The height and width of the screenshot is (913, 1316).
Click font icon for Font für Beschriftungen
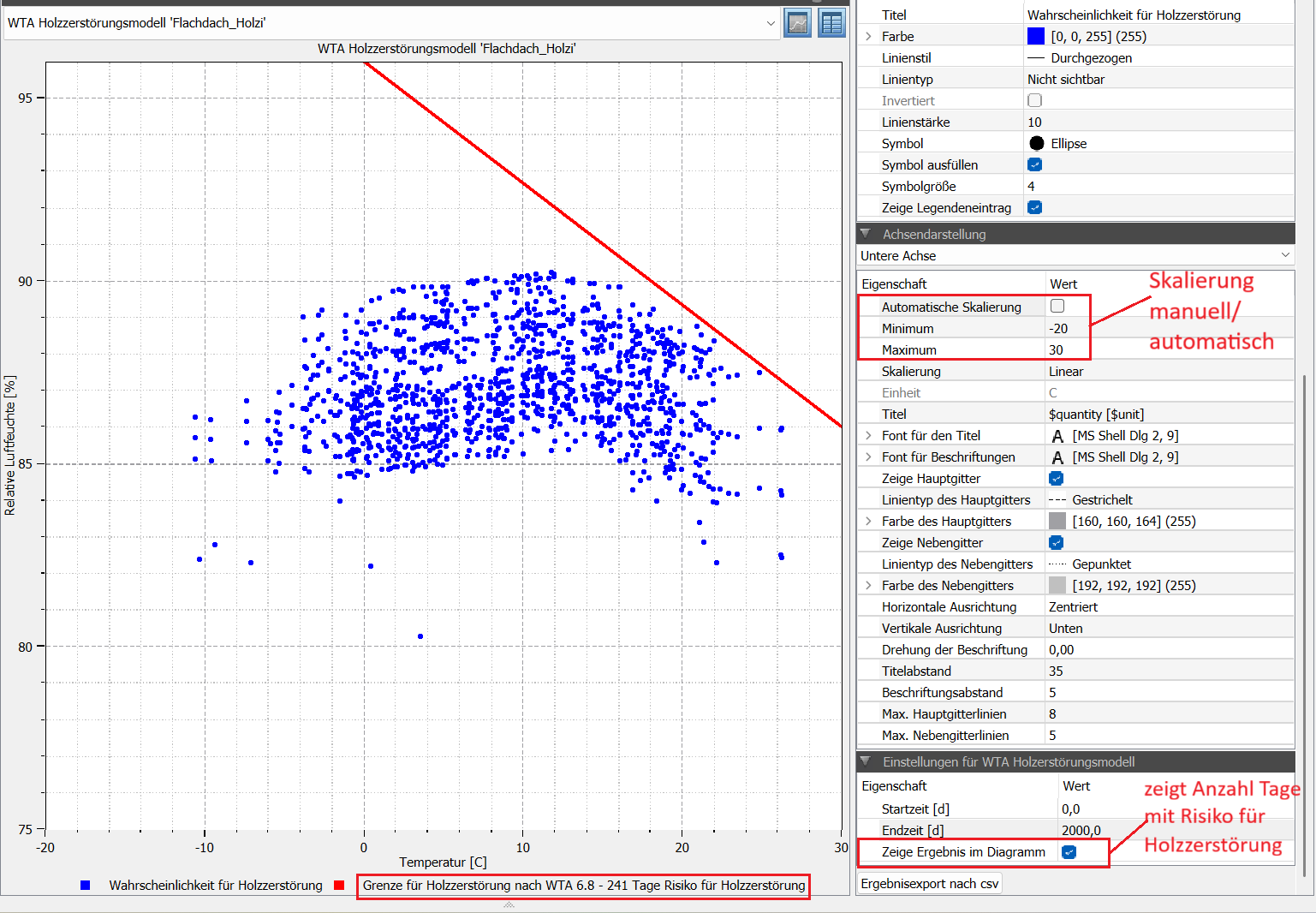1057,457
